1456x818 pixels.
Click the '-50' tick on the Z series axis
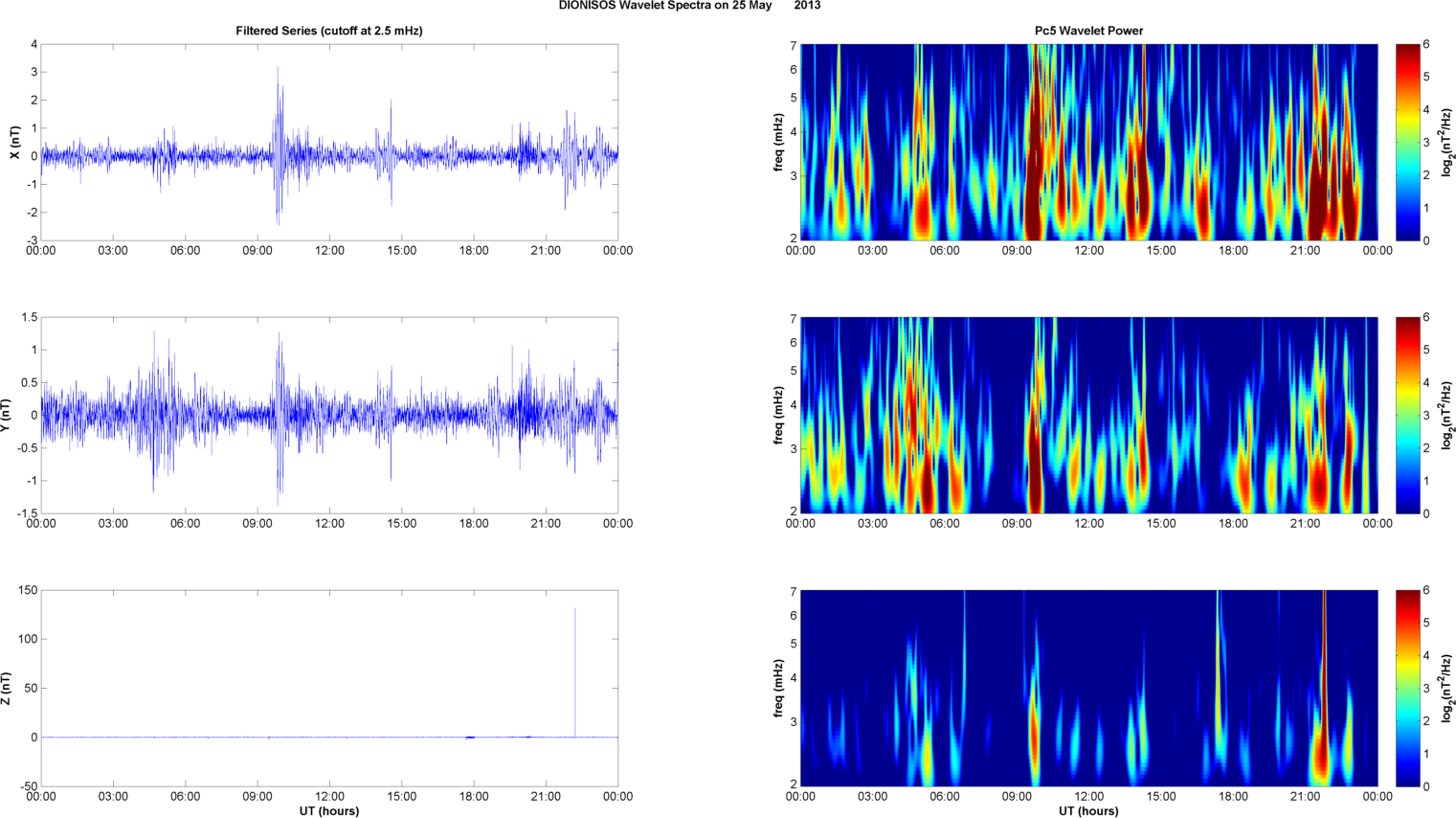click(x=28, y=786)
